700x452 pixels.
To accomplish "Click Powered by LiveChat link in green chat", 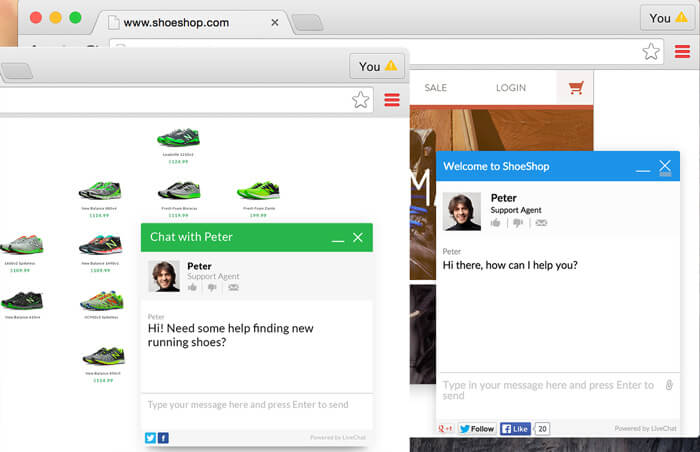I will tap(338, 437).
